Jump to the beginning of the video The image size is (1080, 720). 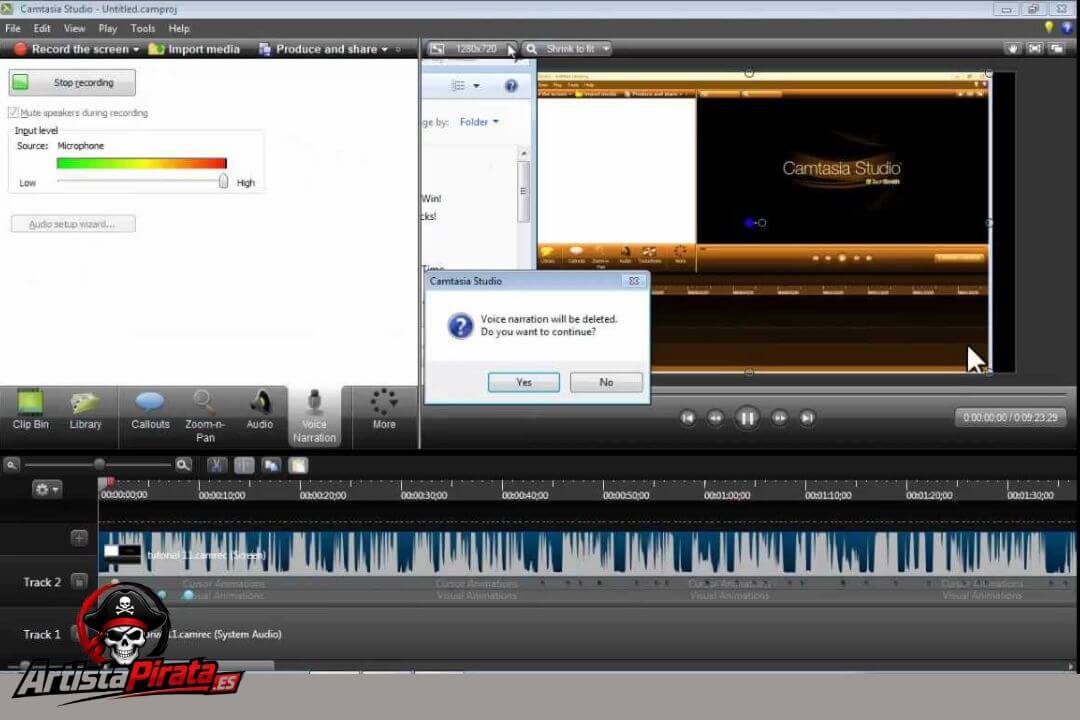(x=687, y=418)
